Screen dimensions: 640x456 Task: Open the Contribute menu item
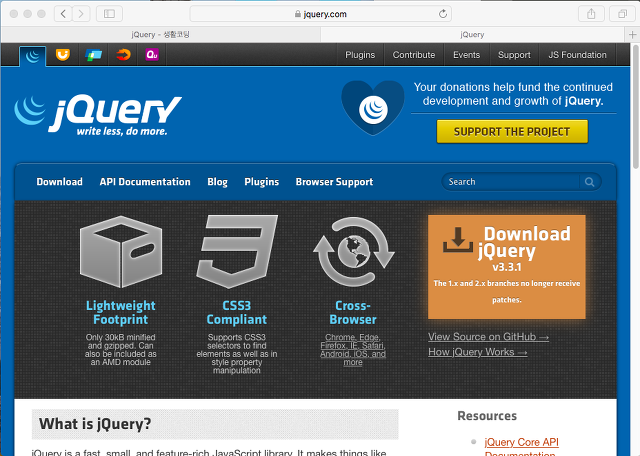[414, 55]
